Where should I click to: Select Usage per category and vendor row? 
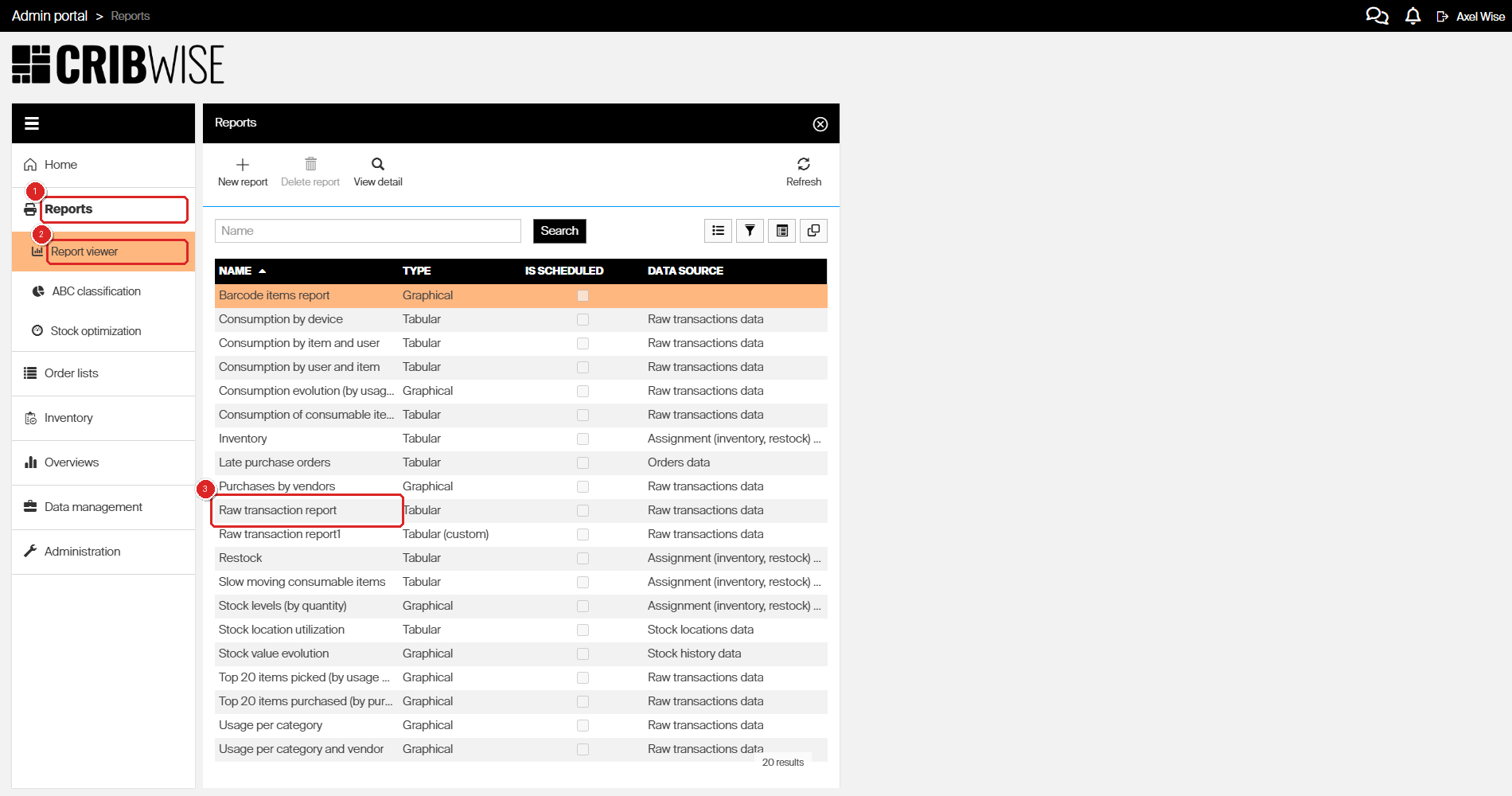click(x=521, y=749)
